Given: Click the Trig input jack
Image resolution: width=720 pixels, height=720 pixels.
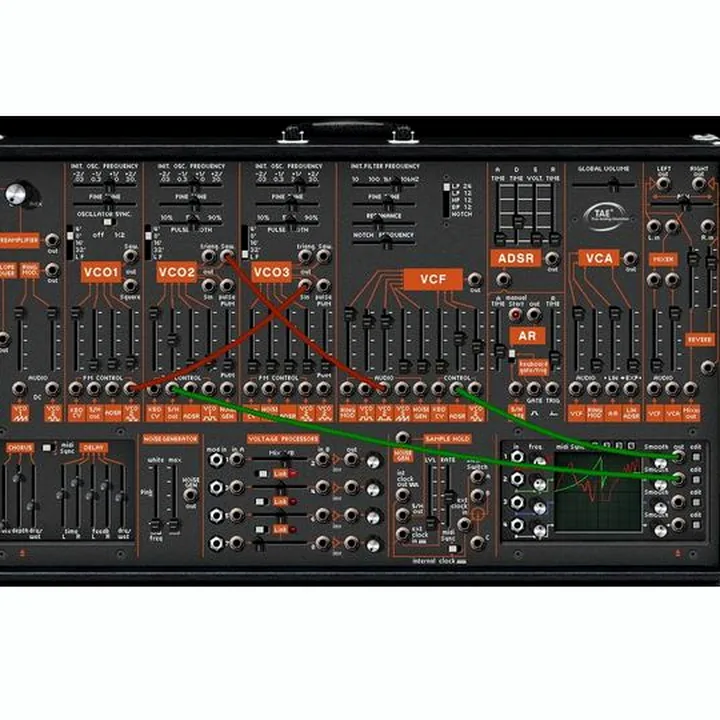Looking at the screenshot, I should click(552, 388).
